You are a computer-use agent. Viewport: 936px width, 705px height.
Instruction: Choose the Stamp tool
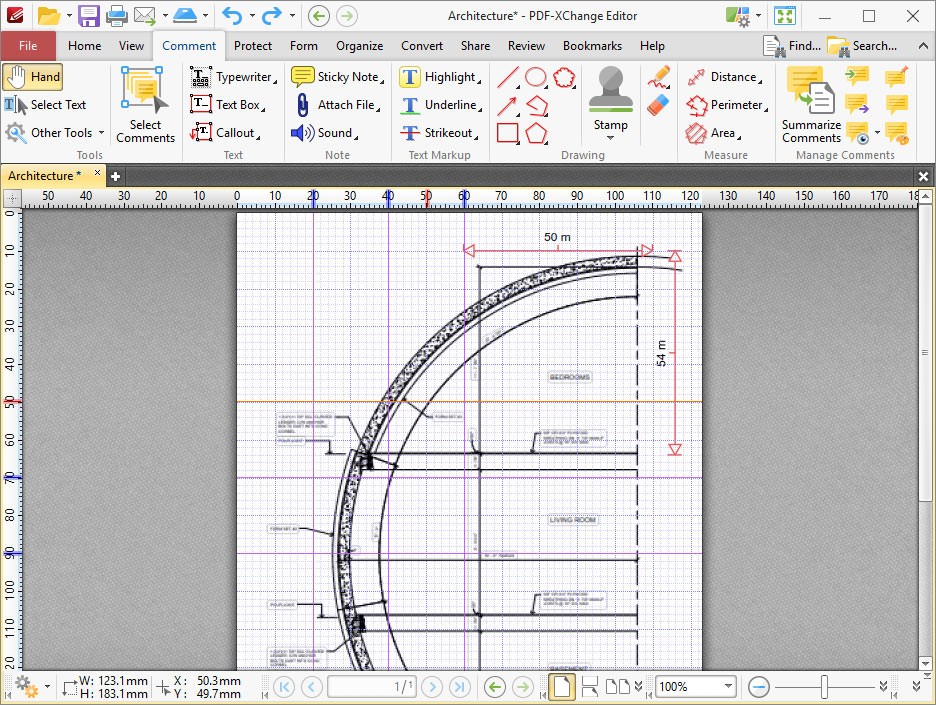pos(610,98)
